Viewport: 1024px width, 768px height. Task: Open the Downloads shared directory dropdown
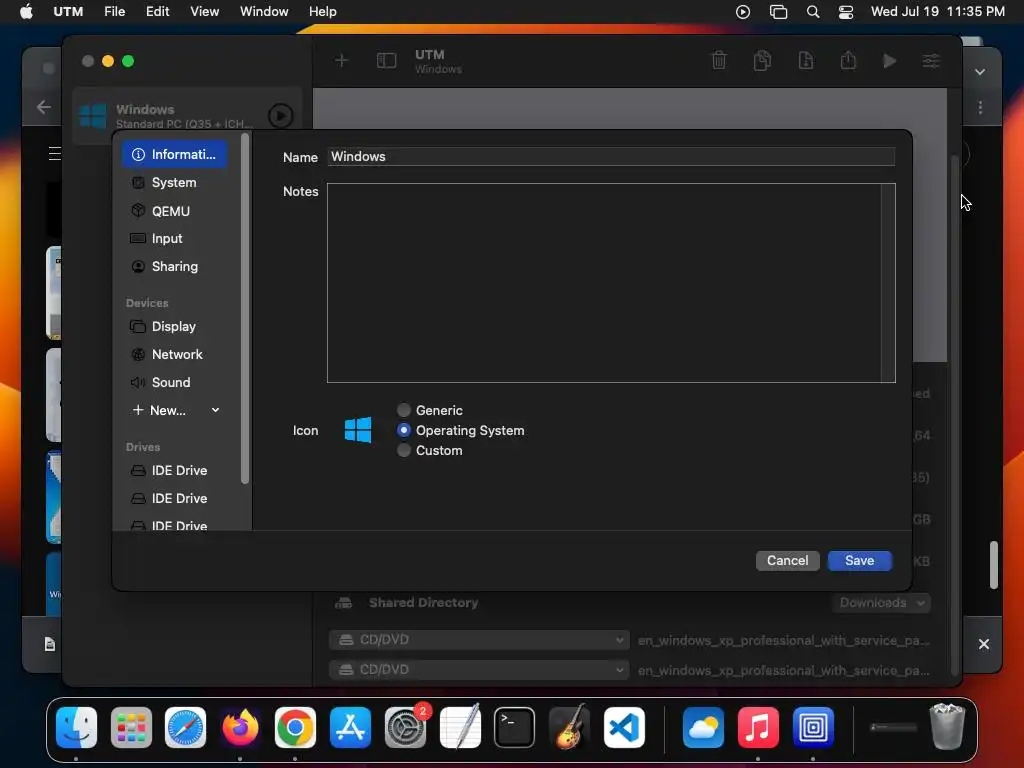click(x=882, y=603)
